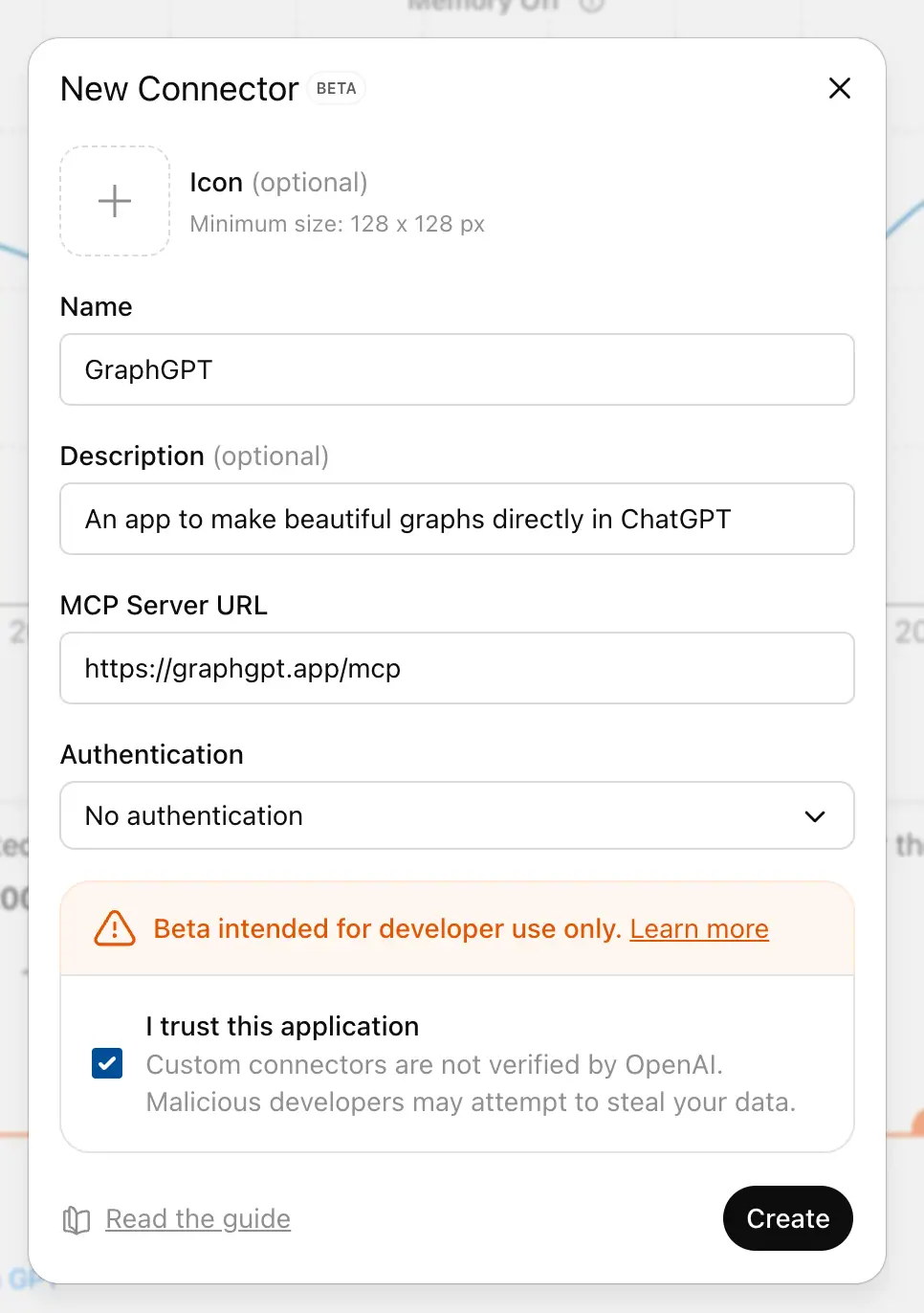The image size is (924, 1313).
Task: Click the Create button
Action: click(787, 1218)
